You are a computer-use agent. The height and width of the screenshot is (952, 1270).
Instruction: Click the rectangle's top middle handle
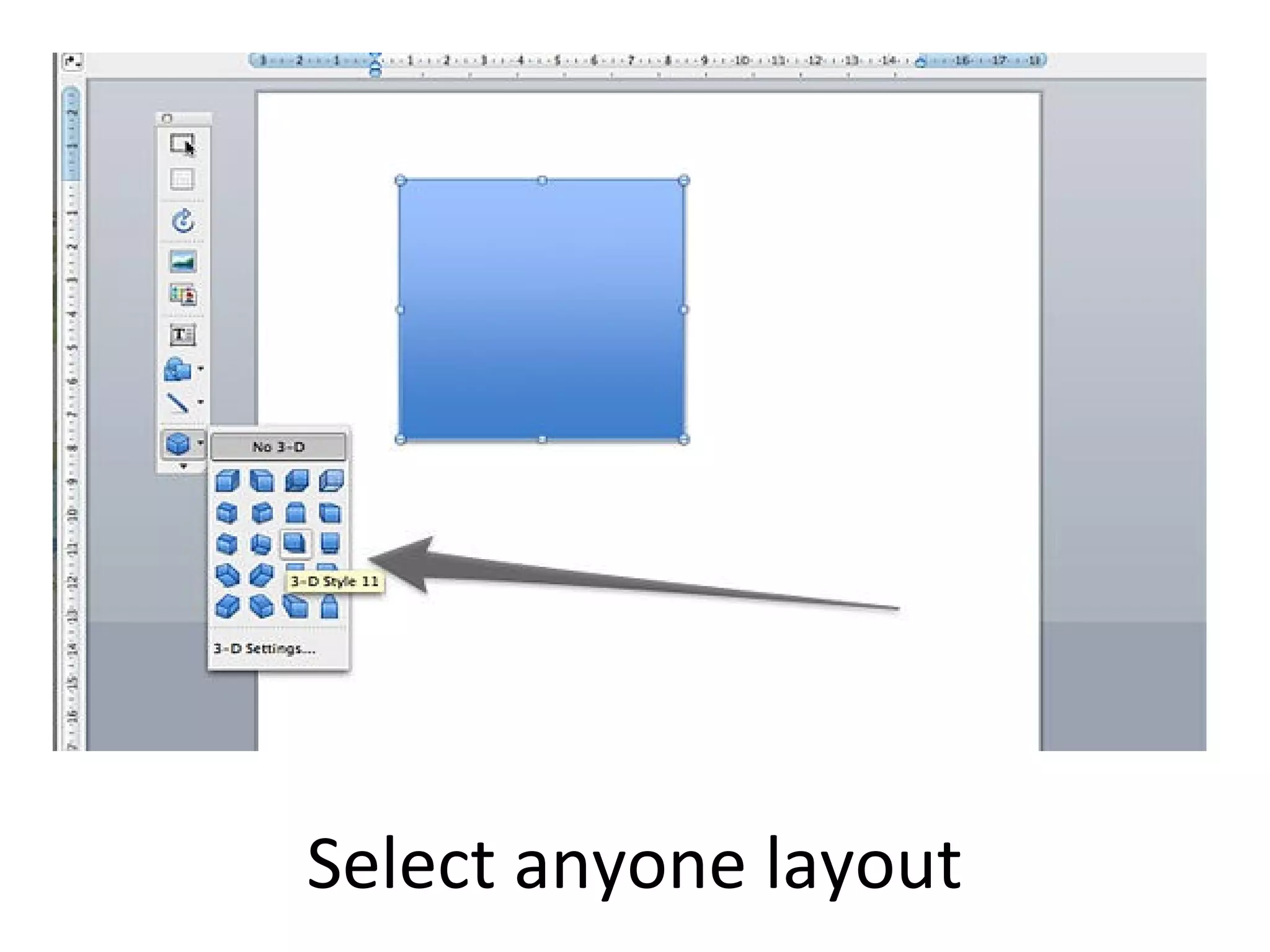click(x=542, y=180)
